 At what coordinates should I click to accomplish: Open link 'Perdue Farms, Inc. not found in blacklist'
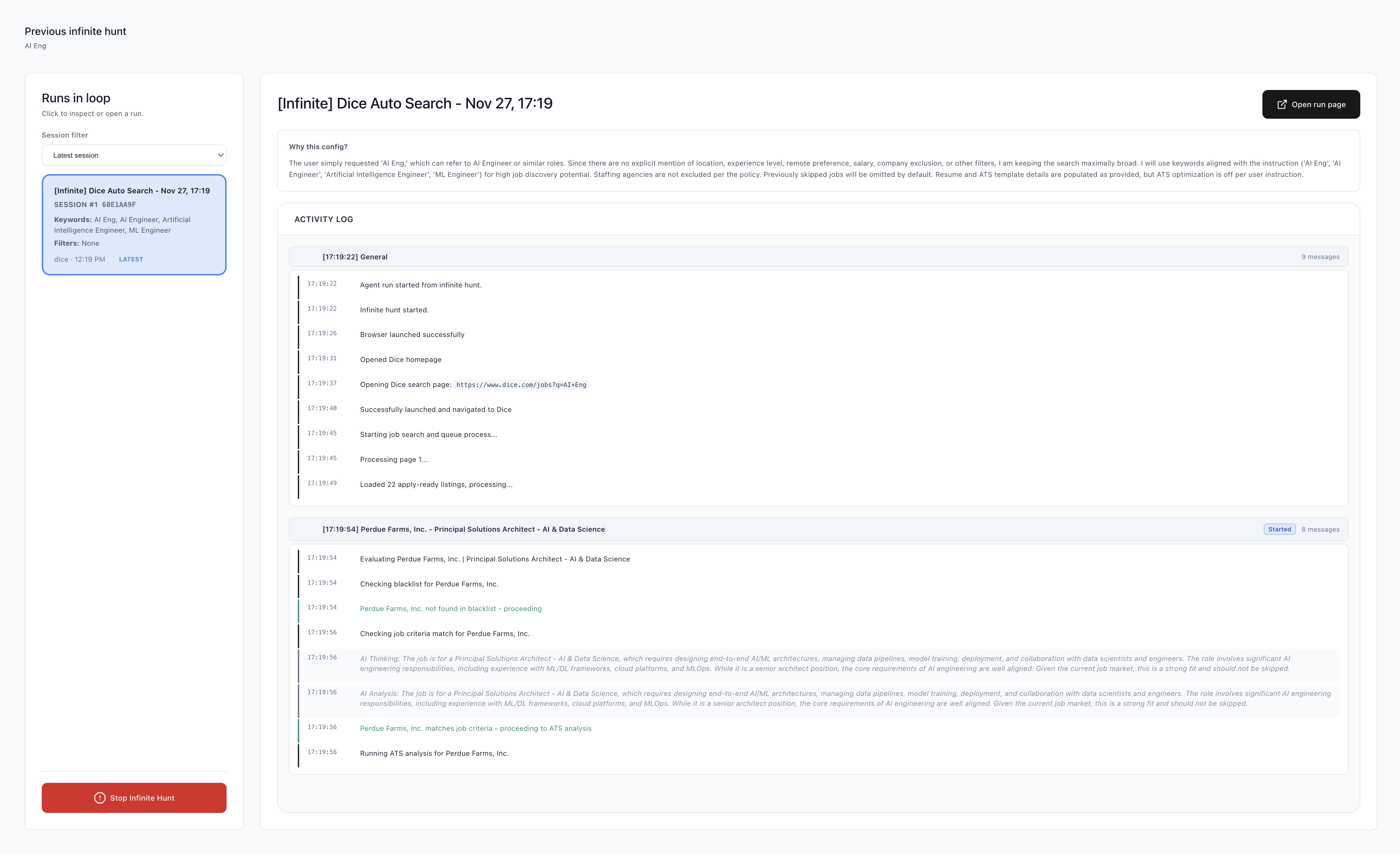pyautogui.click(x=450, y=608)
